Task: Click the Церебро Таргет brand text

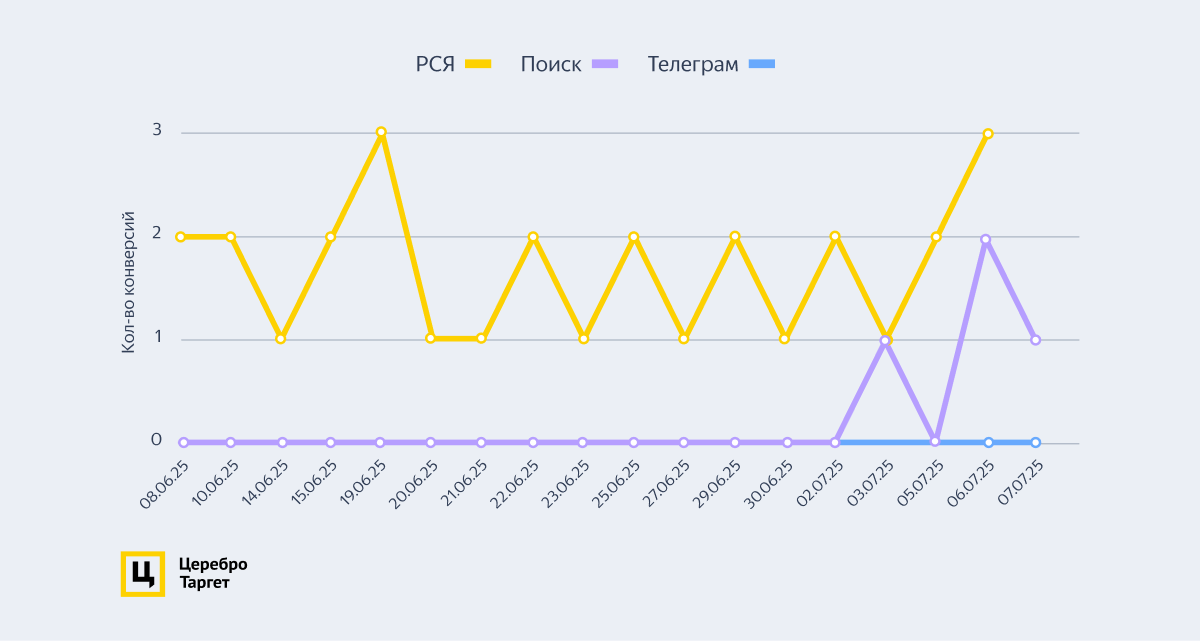Action: (x=212, y=573)
